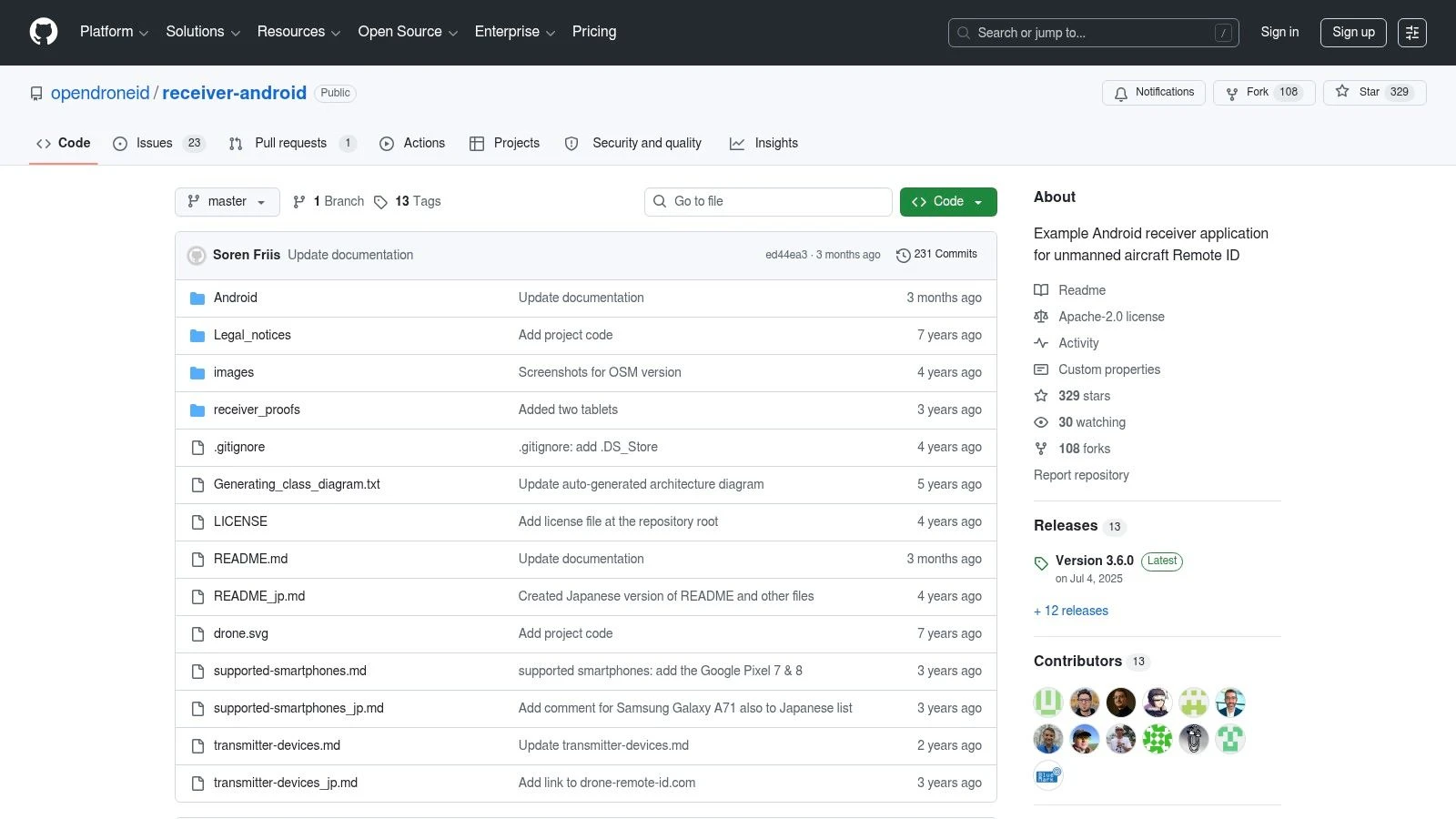1456x819 pixels.
Task: Open the green Code dropdown button
Action: [x=948, y=202]
